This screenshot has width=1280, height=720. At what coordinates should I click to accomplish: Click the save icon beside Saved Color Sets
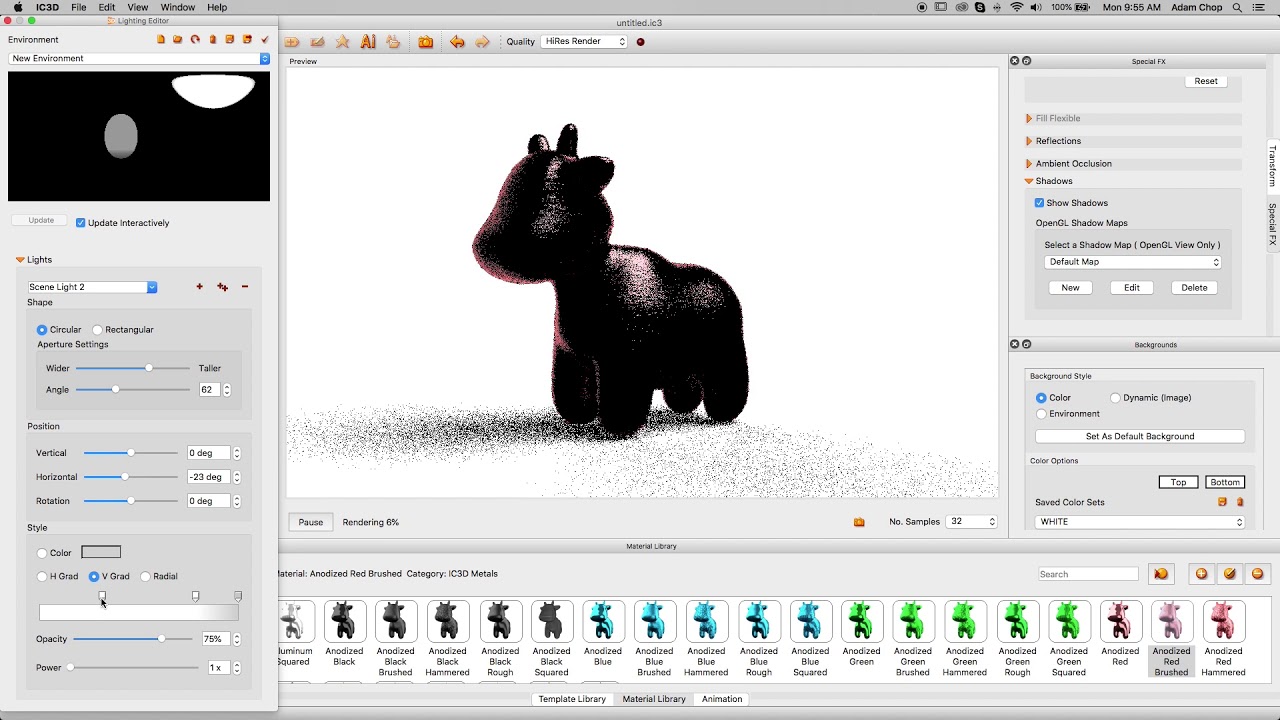click(x=1222, y=502)
